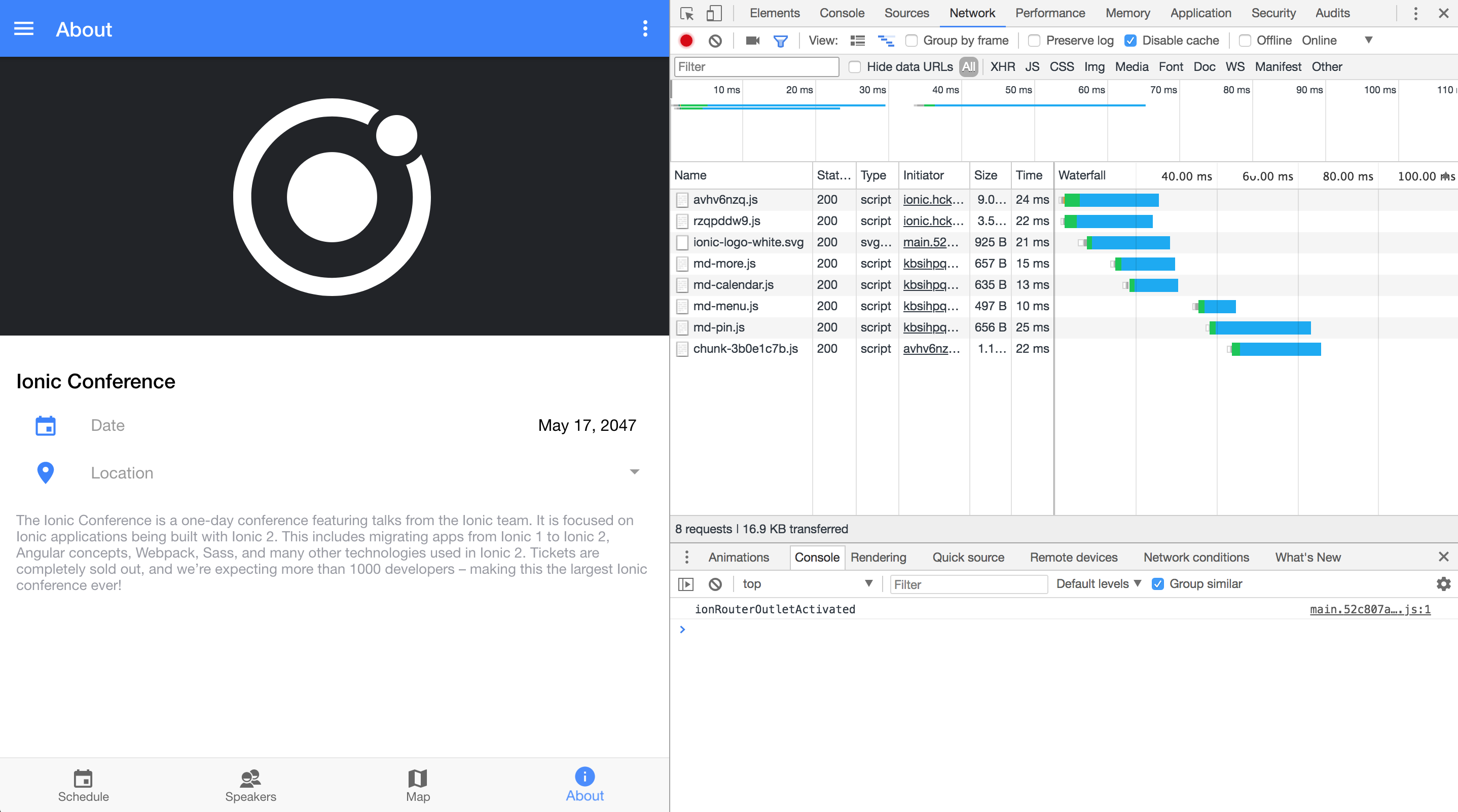
Task: Open the Schedule calendar tab icon
Action: (83, 778)
